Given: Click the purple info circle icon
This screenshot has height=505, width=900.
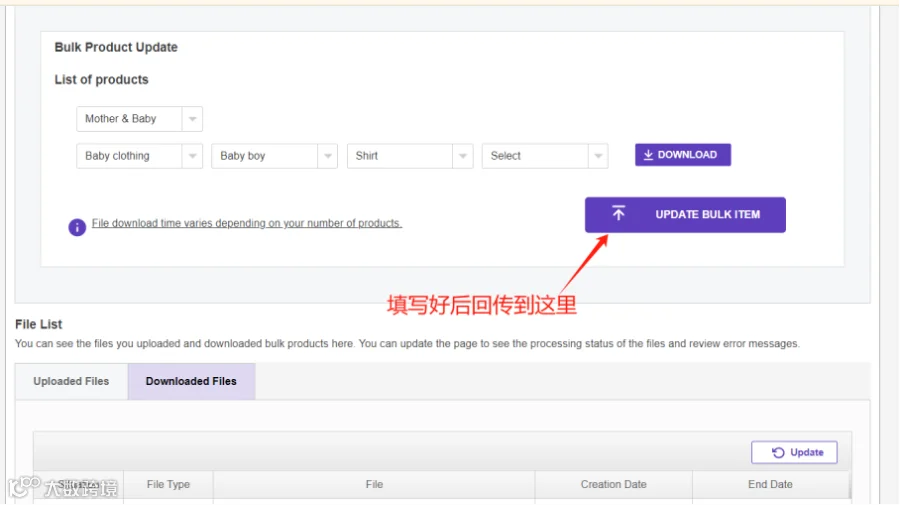Looking at the screenshot, I should (x=77, y=227).
